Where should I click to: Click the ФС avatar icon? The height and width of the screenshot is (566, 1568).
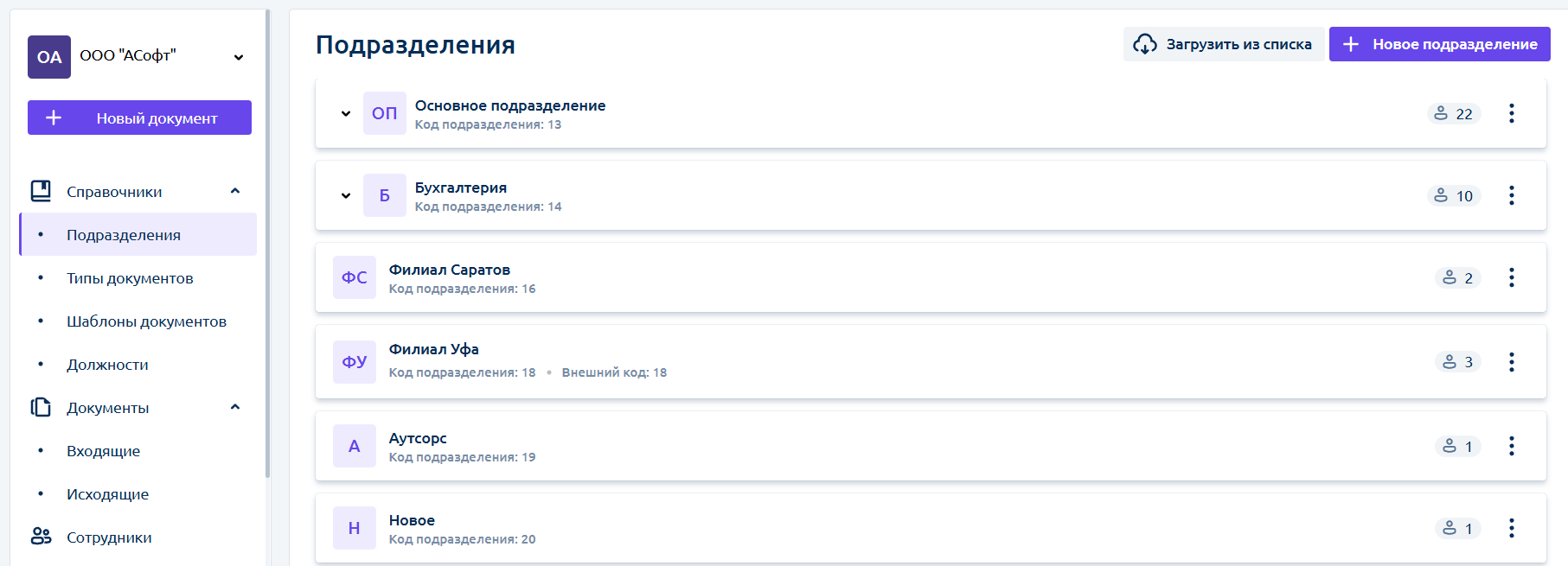(355, 277)
